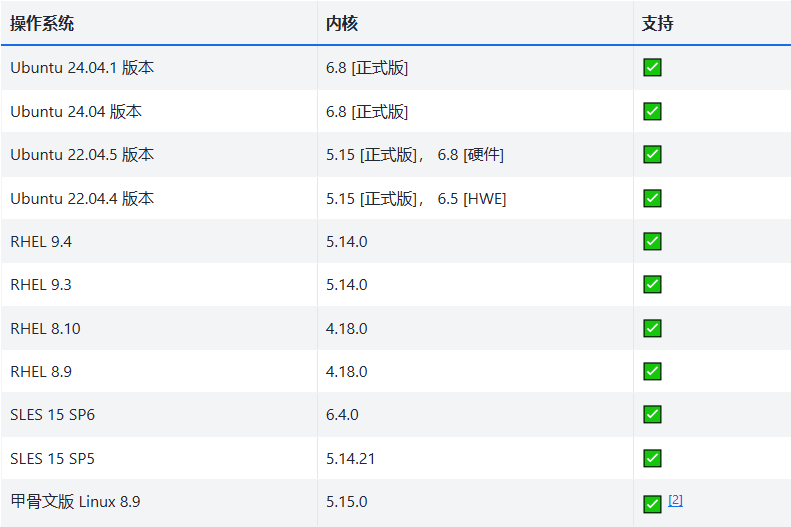The width and height of the screenshot is (791, 527).
Task: Click kernel value 6.4.0
Action: [x=342, y=415]
